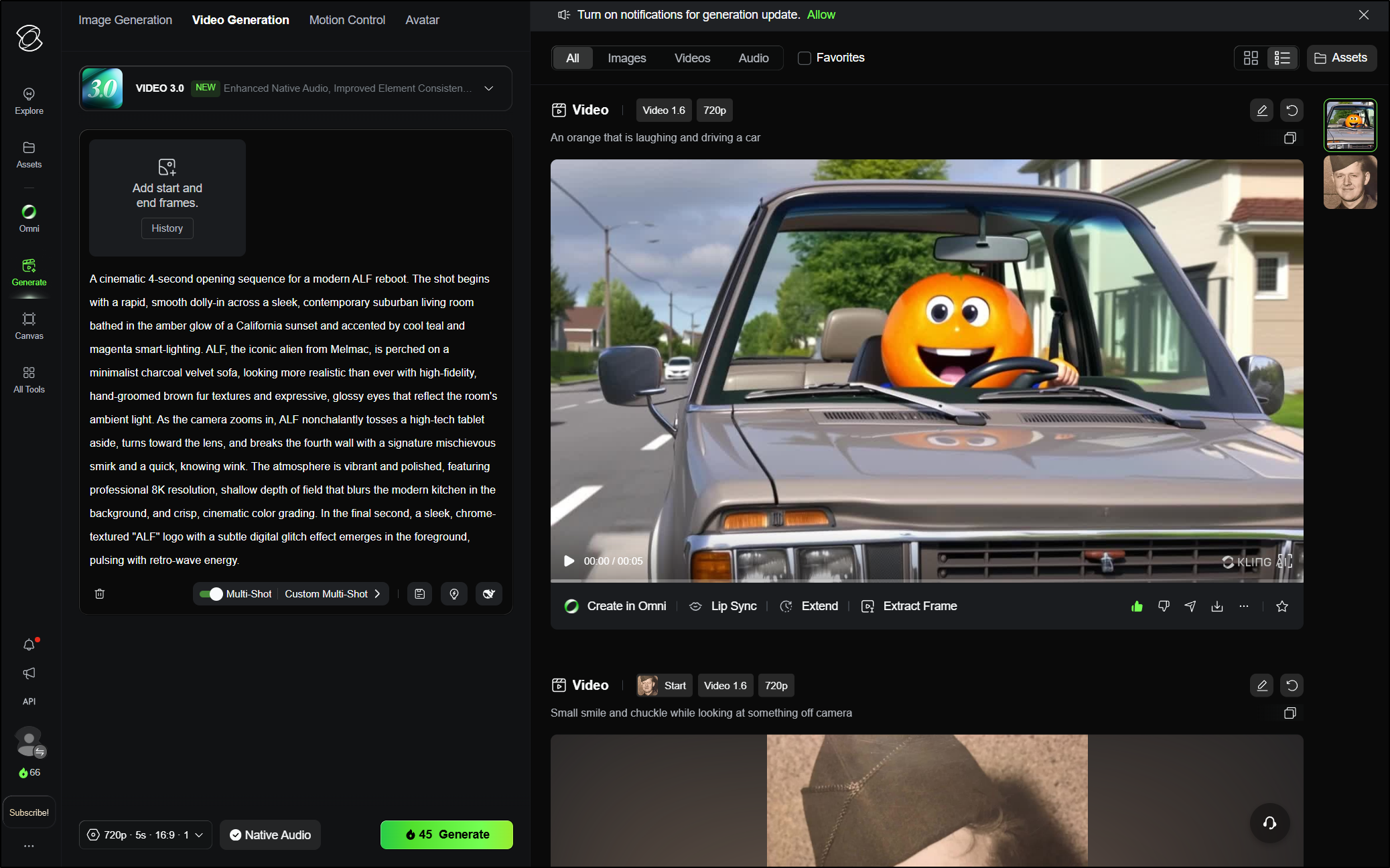Download the orange driving a car video

(1217, 605)
